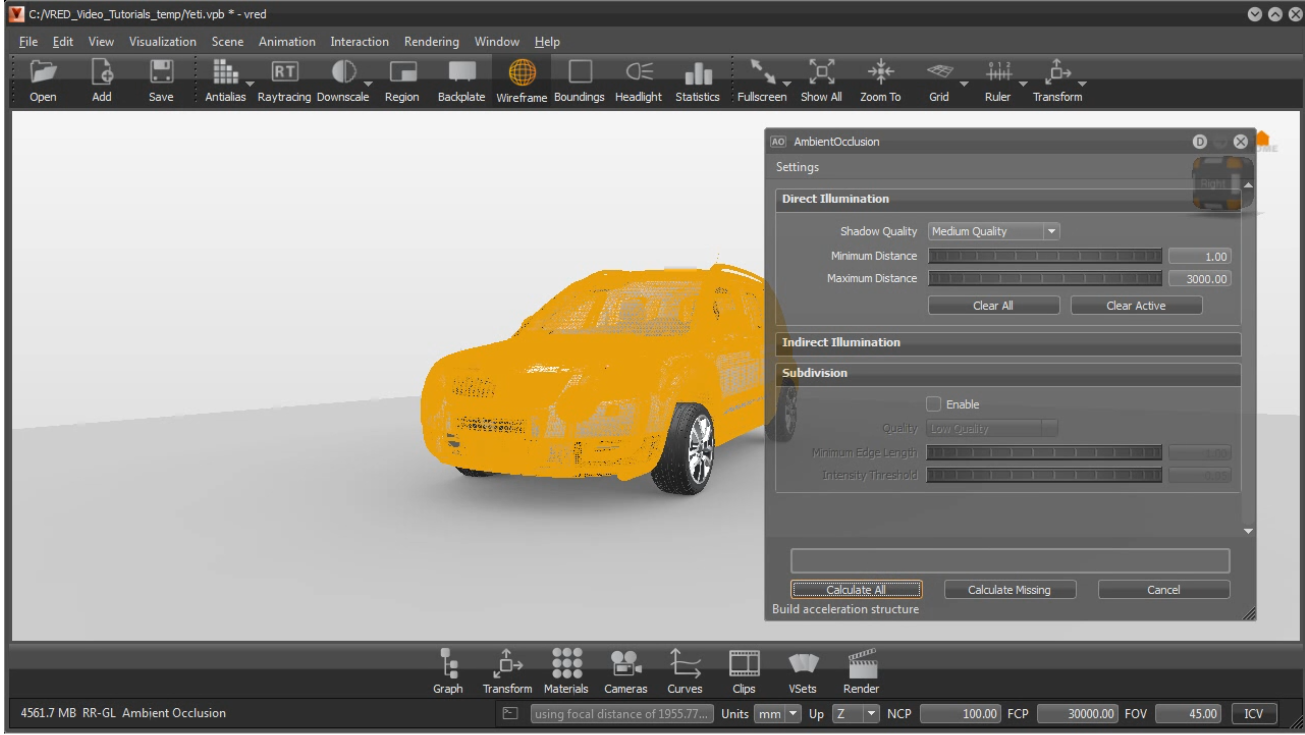
Task: Adjust the Maximum Distance slider
Action: tap(1045, 278)
